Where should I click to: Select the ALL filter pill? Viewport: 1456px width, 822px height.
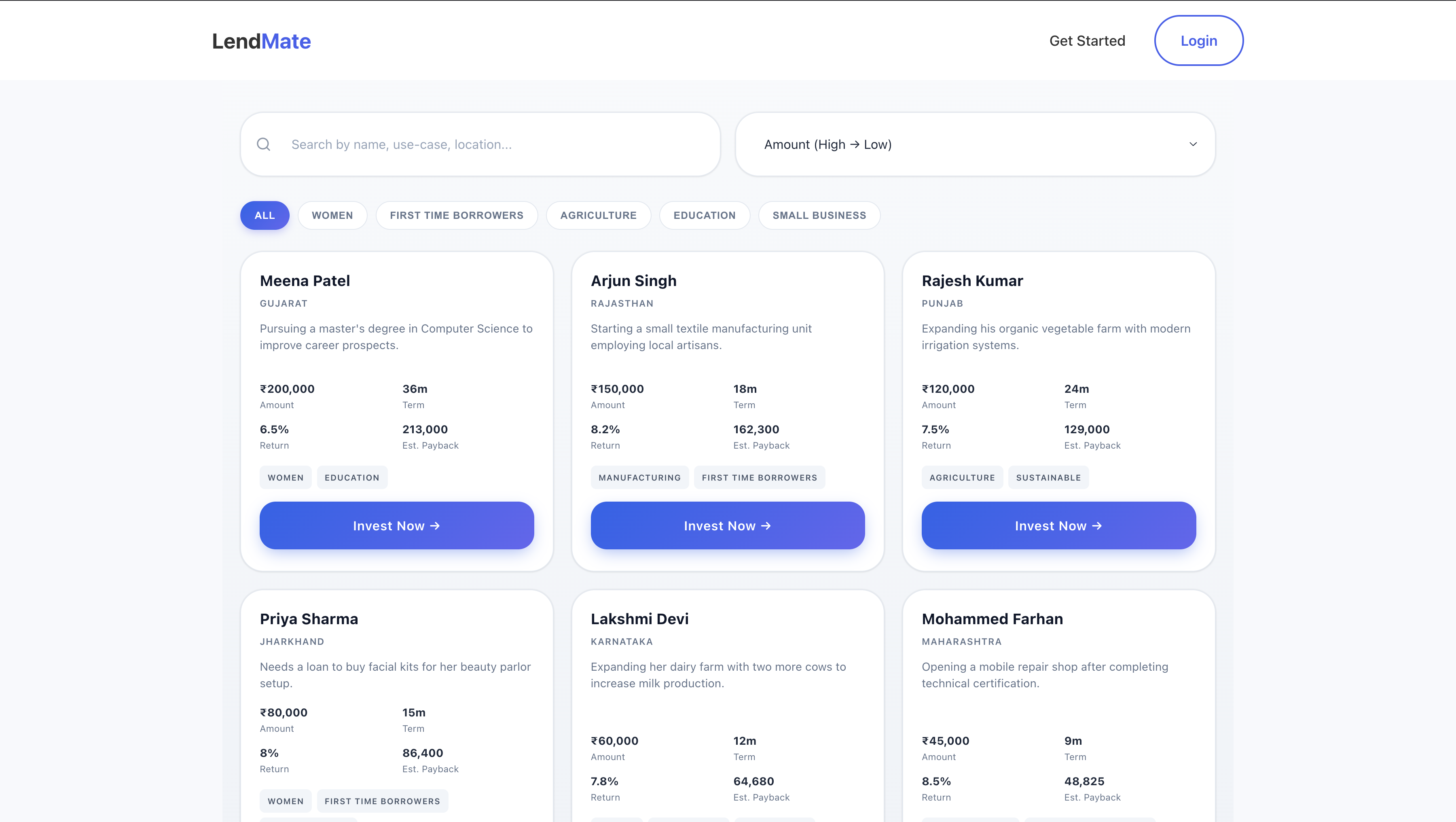pos(265,215)
